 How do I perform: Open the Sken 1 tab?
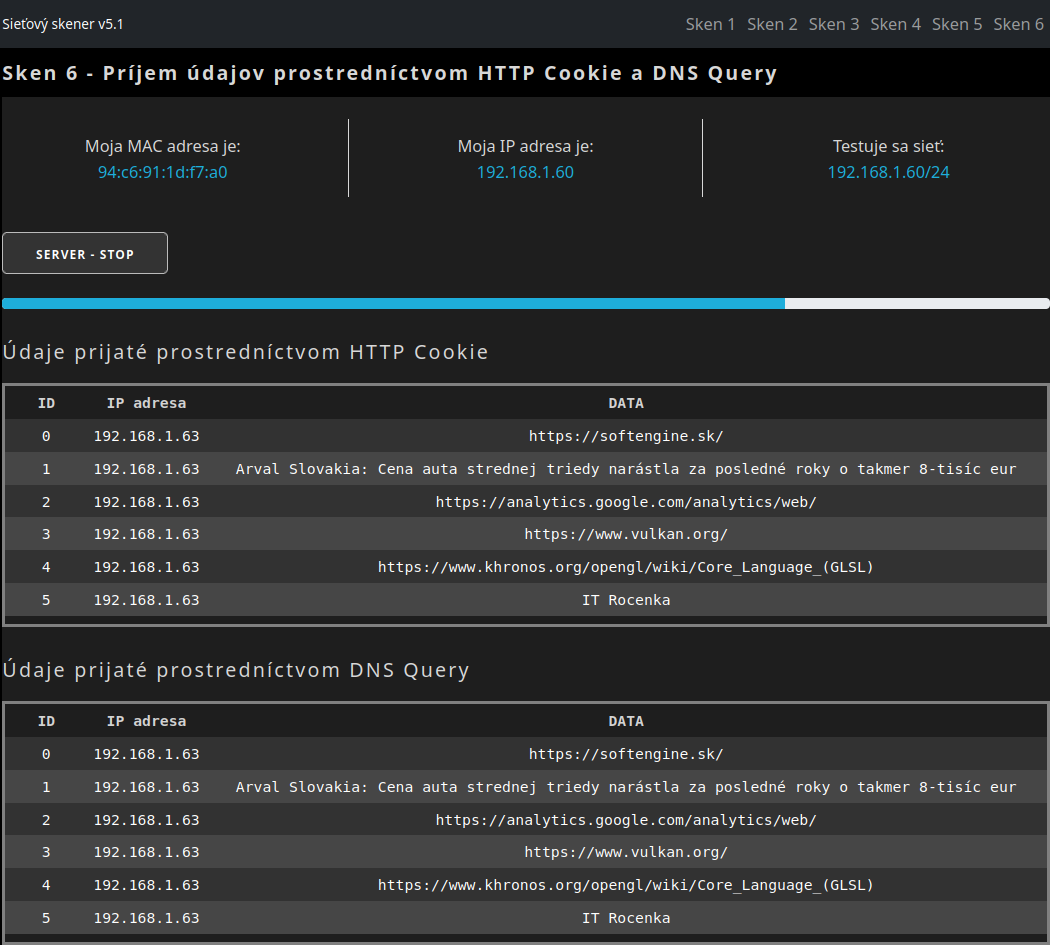coord(710,24)
